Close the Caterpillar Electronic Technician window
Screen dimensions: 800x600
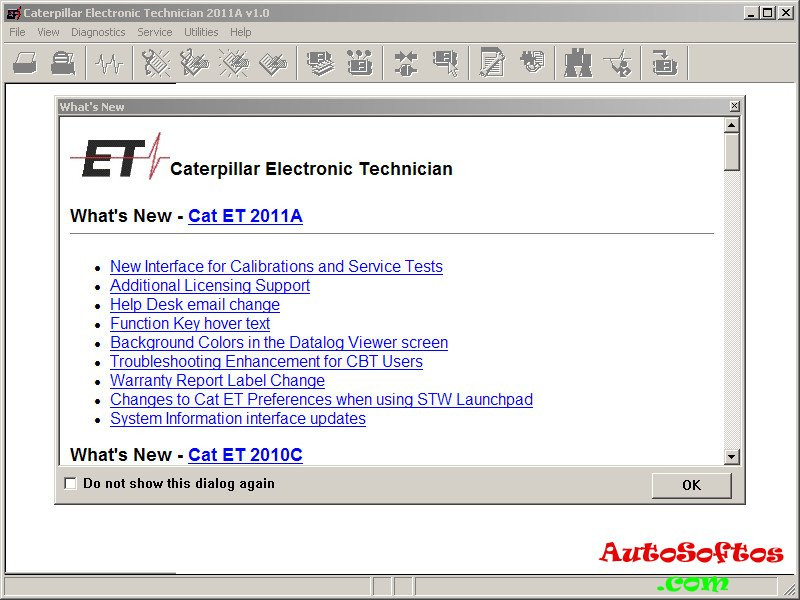(786, 13)
